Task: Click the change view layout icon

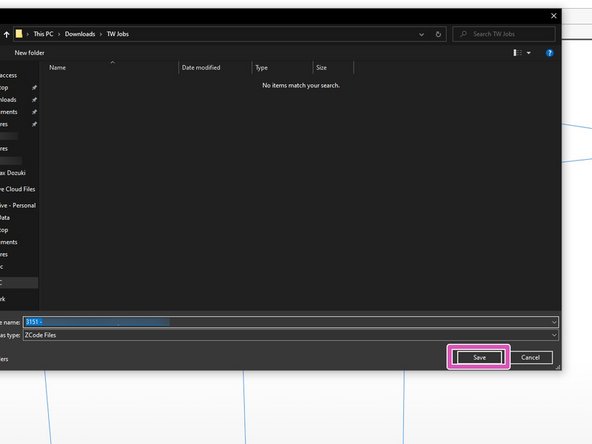Action: click(x=517, y=53)
